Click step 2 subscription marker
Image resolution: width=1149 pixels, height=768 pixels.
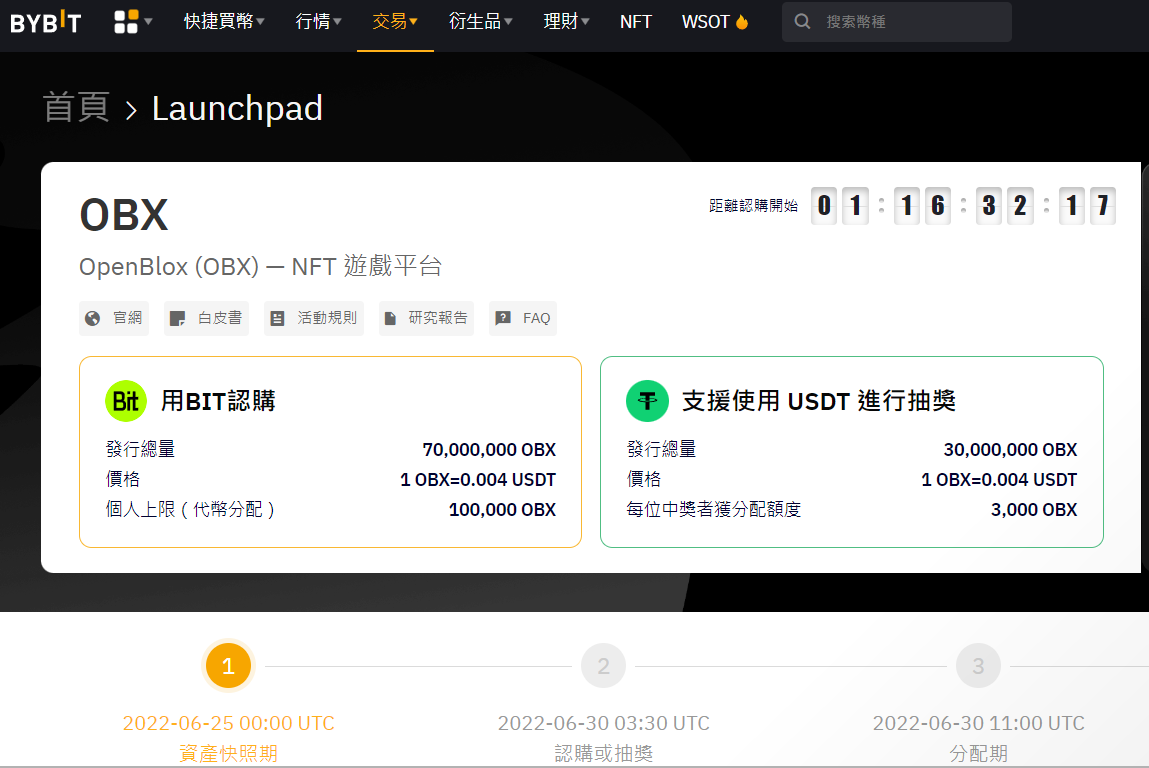click(x=603, y=666)
